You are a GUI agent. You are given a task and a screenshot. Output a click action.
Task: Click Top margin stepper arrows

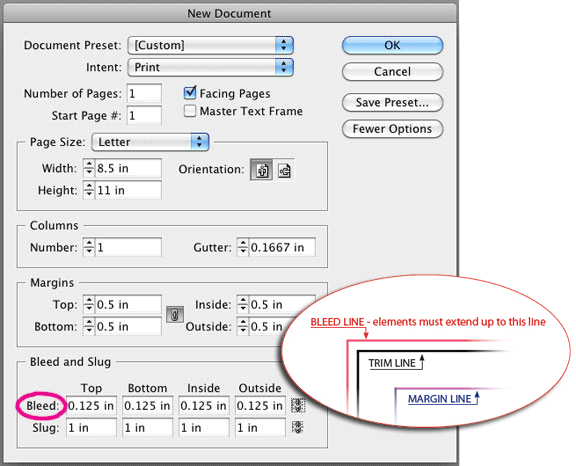coord(89,304)
